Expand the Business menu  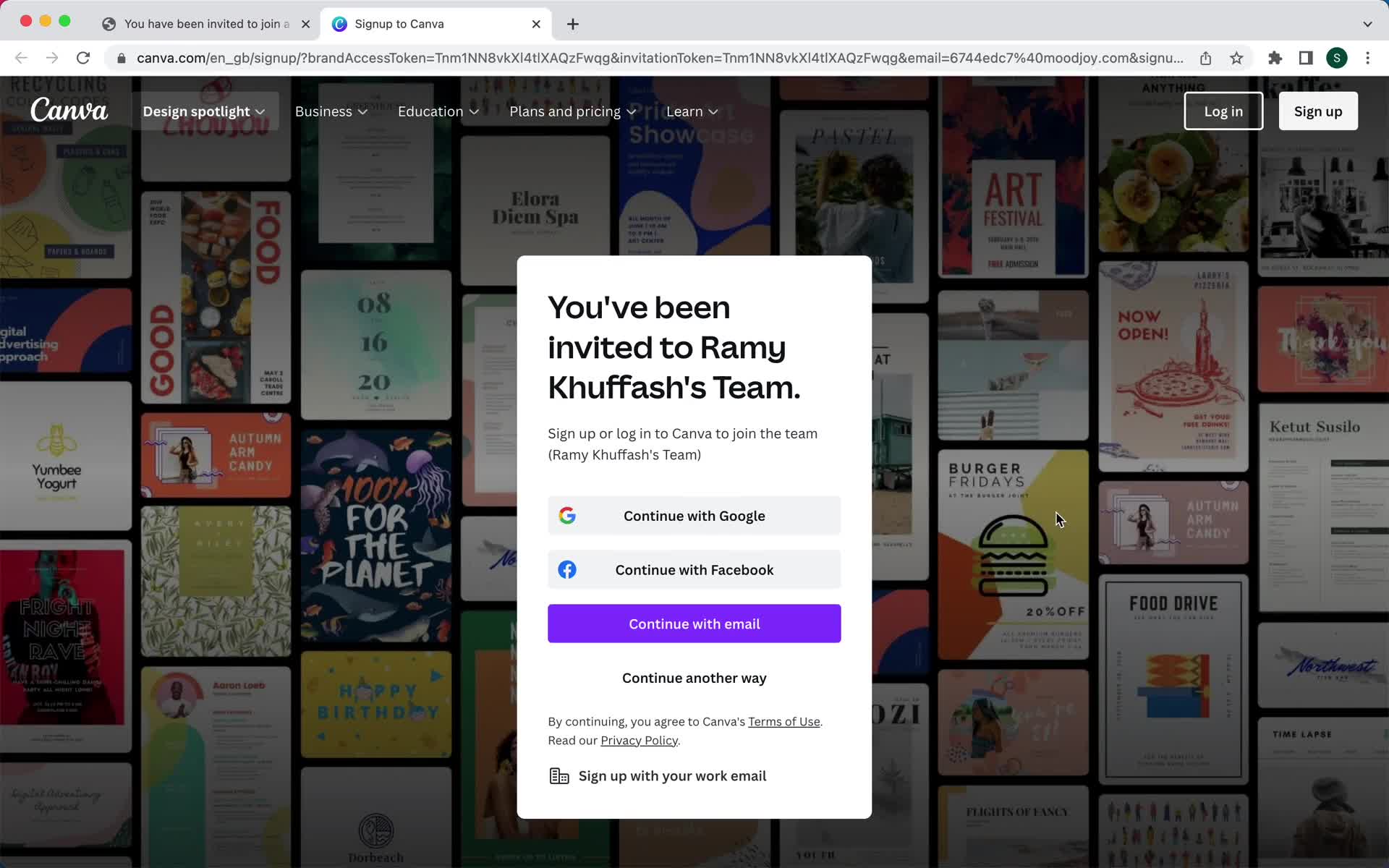click(x=331, y=111)
